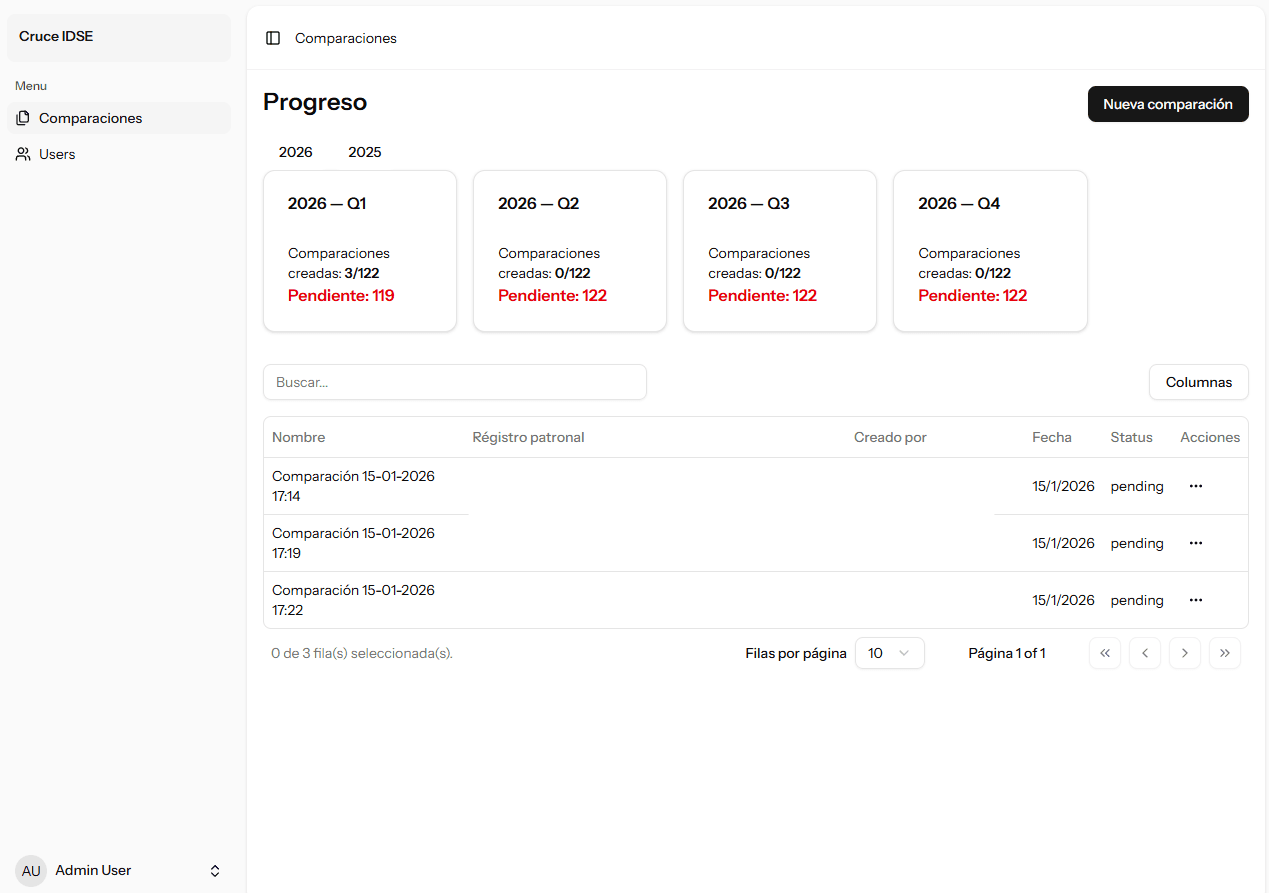Switch to the 2025 tab
The width and height of the screenshot is (1269, 893).
pos(364,152)
